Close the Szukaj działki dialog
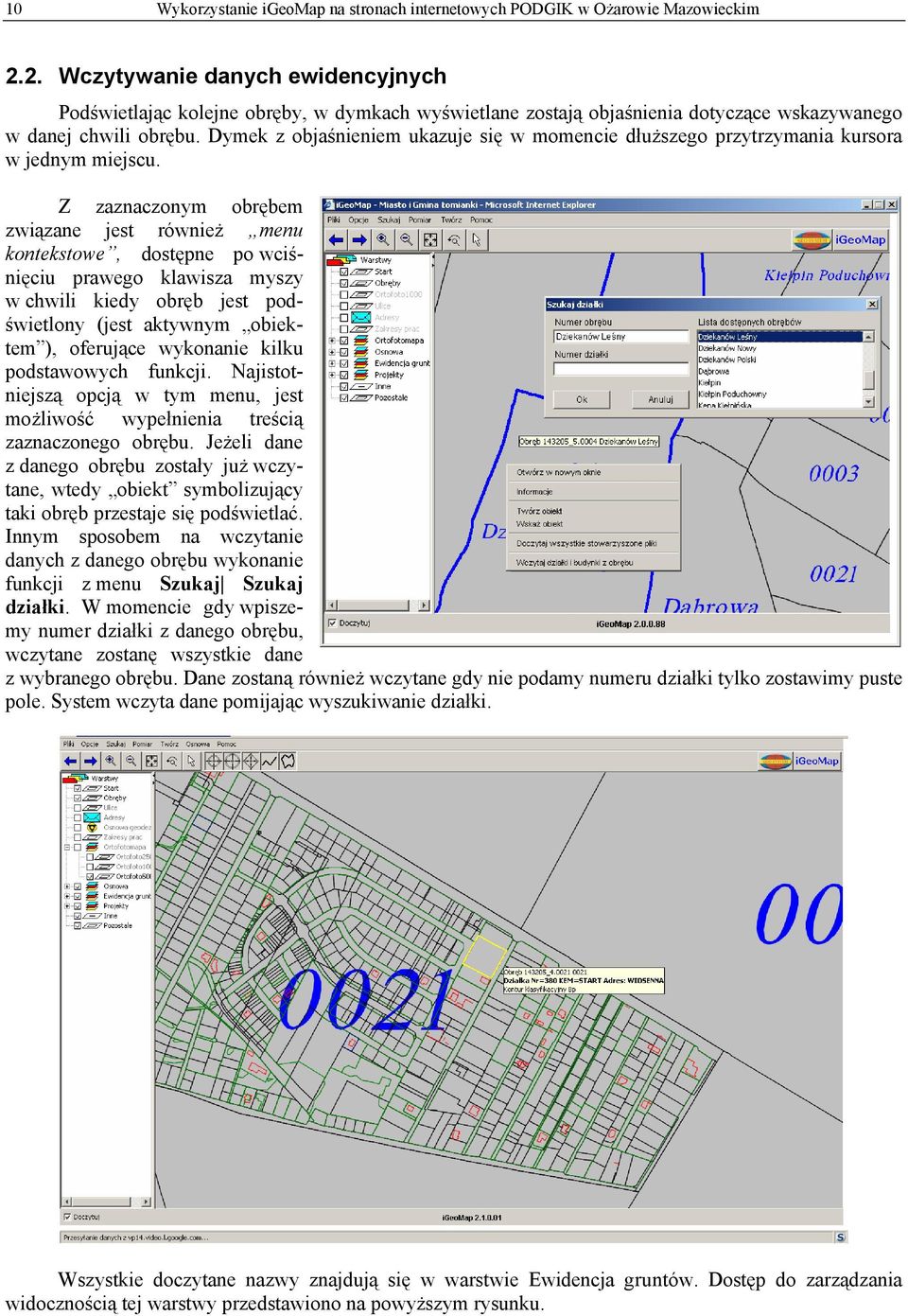 pos(872,305)
